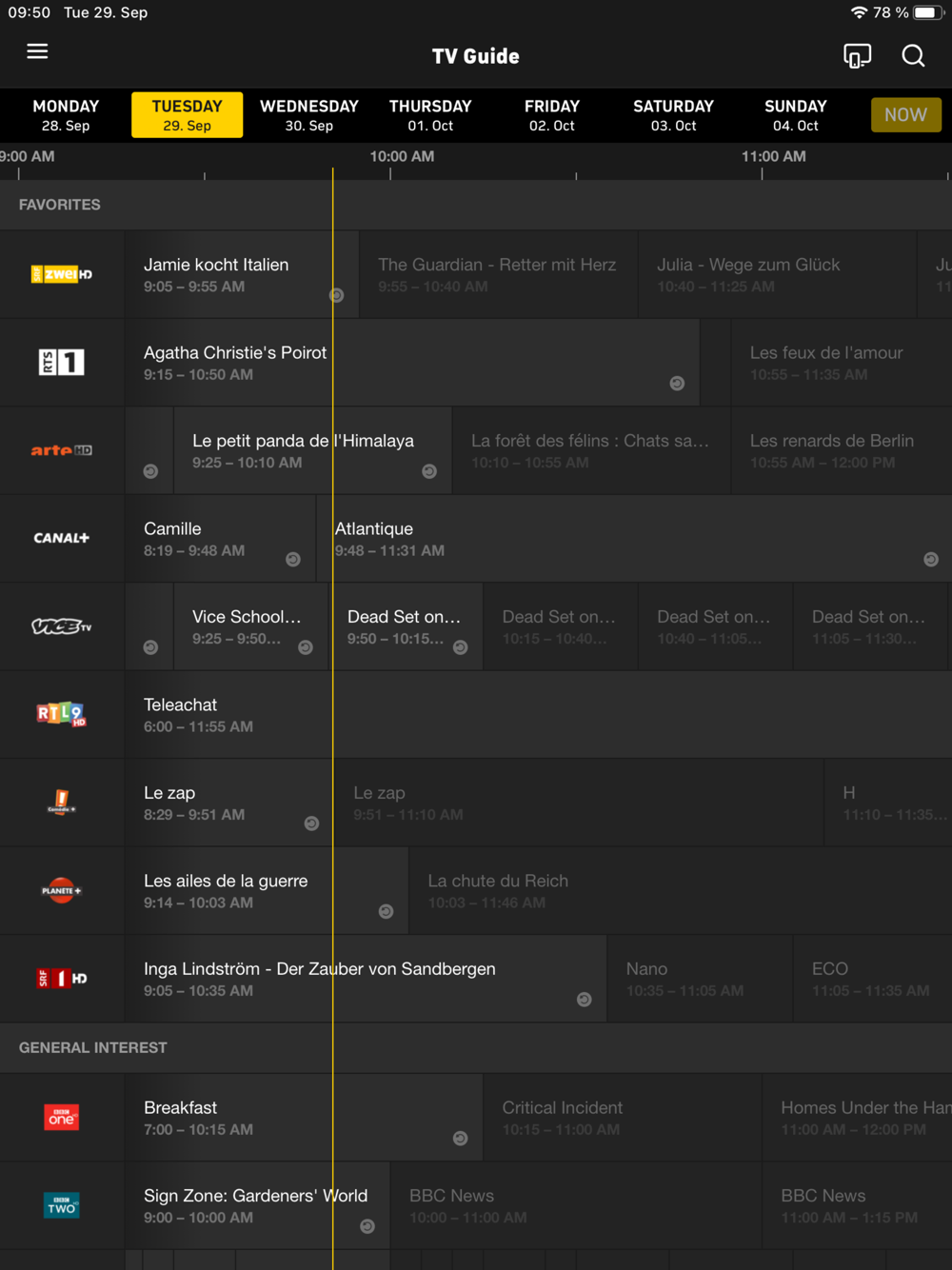Tap replay icon on Sign Zone: Gardeners' World

pos(367,1226)
